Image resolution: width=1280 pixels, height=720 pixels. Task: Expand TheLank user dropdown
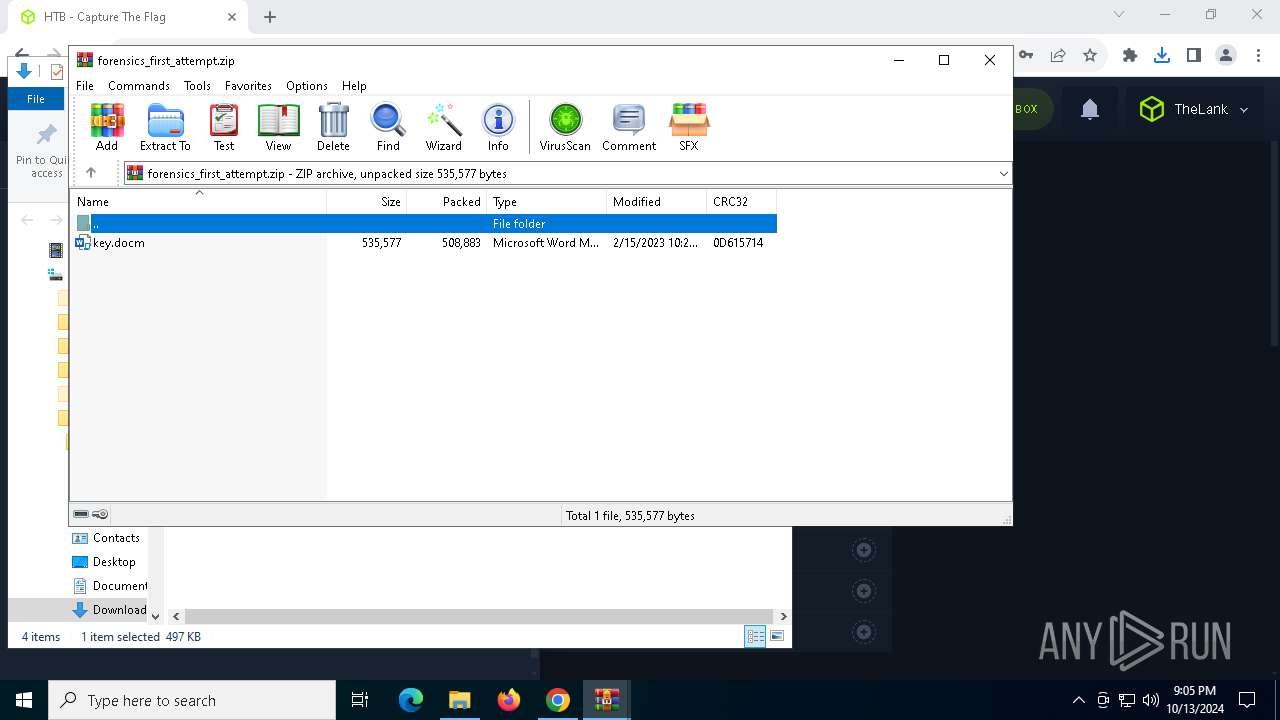(x=1244, y=110)
